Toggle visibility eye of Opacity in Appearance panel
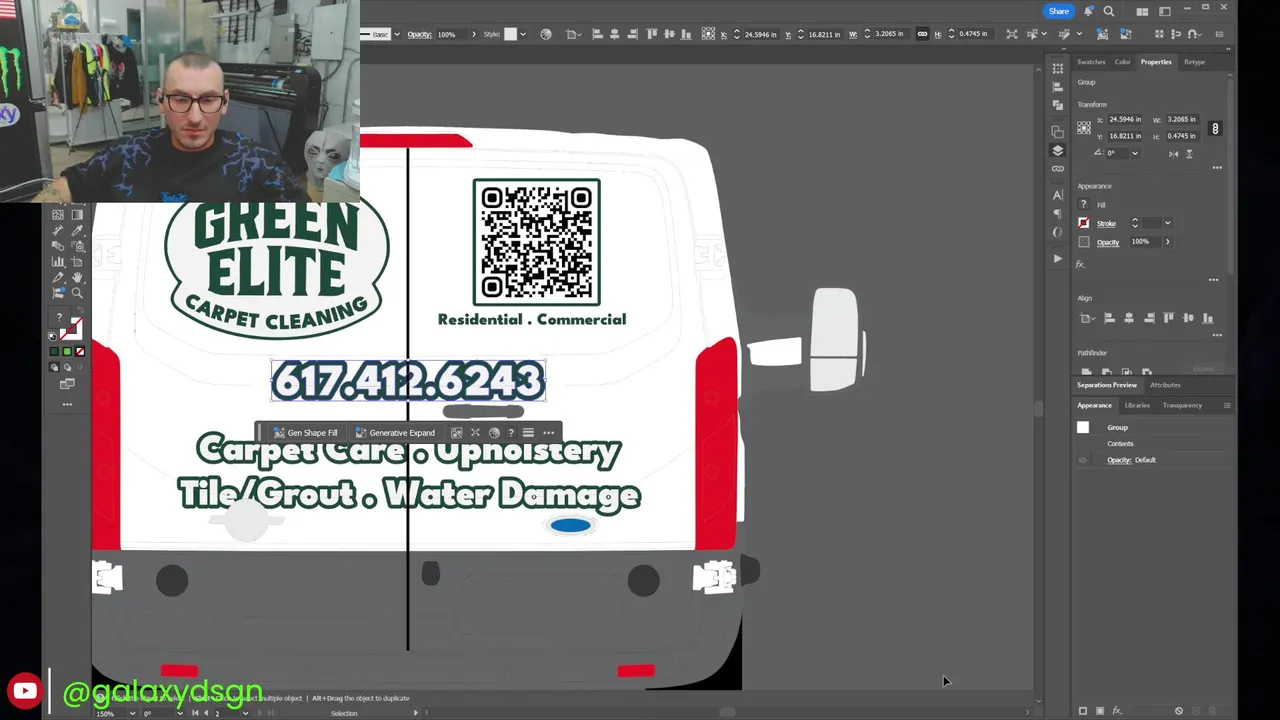The width and height of the screenshot is (1280, 720). pos(1082,460)
